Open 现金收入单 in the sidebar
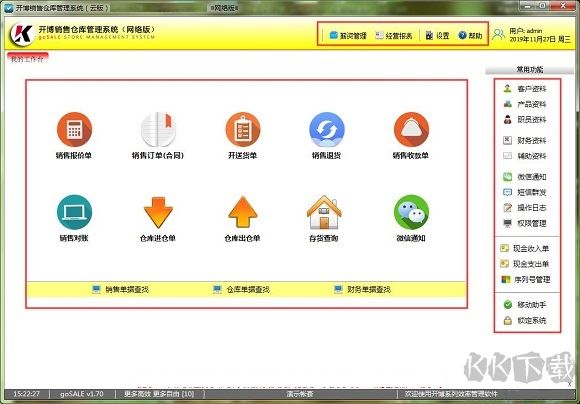580x404 pixels. click(x=525, y=249)
